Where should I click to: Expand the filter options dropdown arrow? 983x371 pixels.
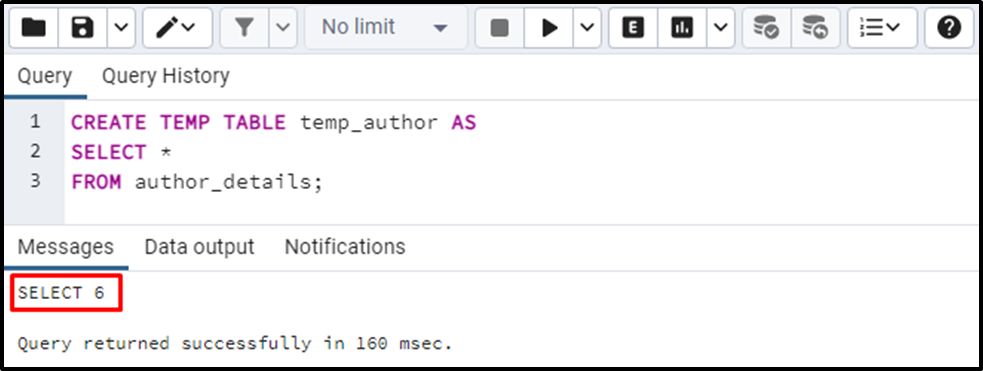(283, 28)
